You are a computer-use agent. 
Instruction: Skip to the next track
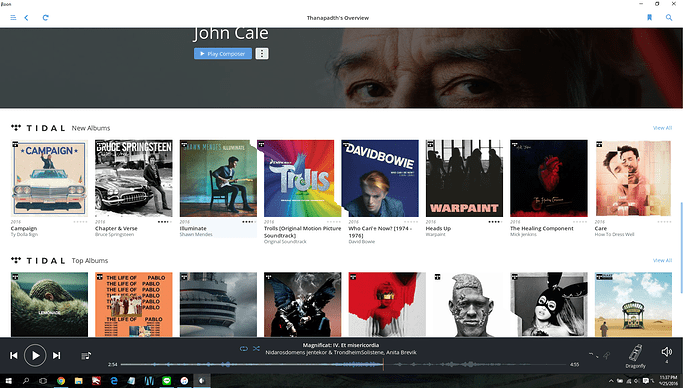tap(56, 355)
